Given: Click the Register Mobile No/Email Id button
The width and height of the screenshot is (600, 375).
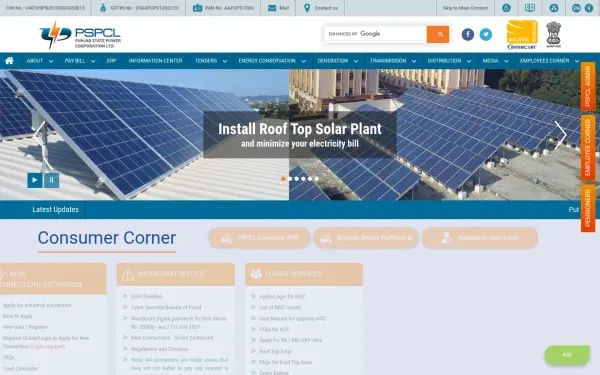Looking at the screenshot, I should pyautogui.click(x=366, y=238).
